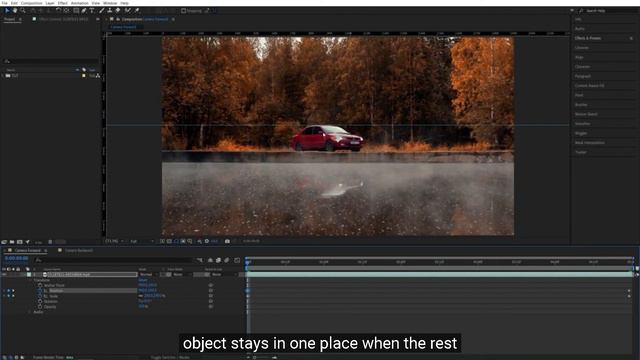Reset Transform properties via Reset link
This screenshot has height=360, width=640.
[143, 280]
